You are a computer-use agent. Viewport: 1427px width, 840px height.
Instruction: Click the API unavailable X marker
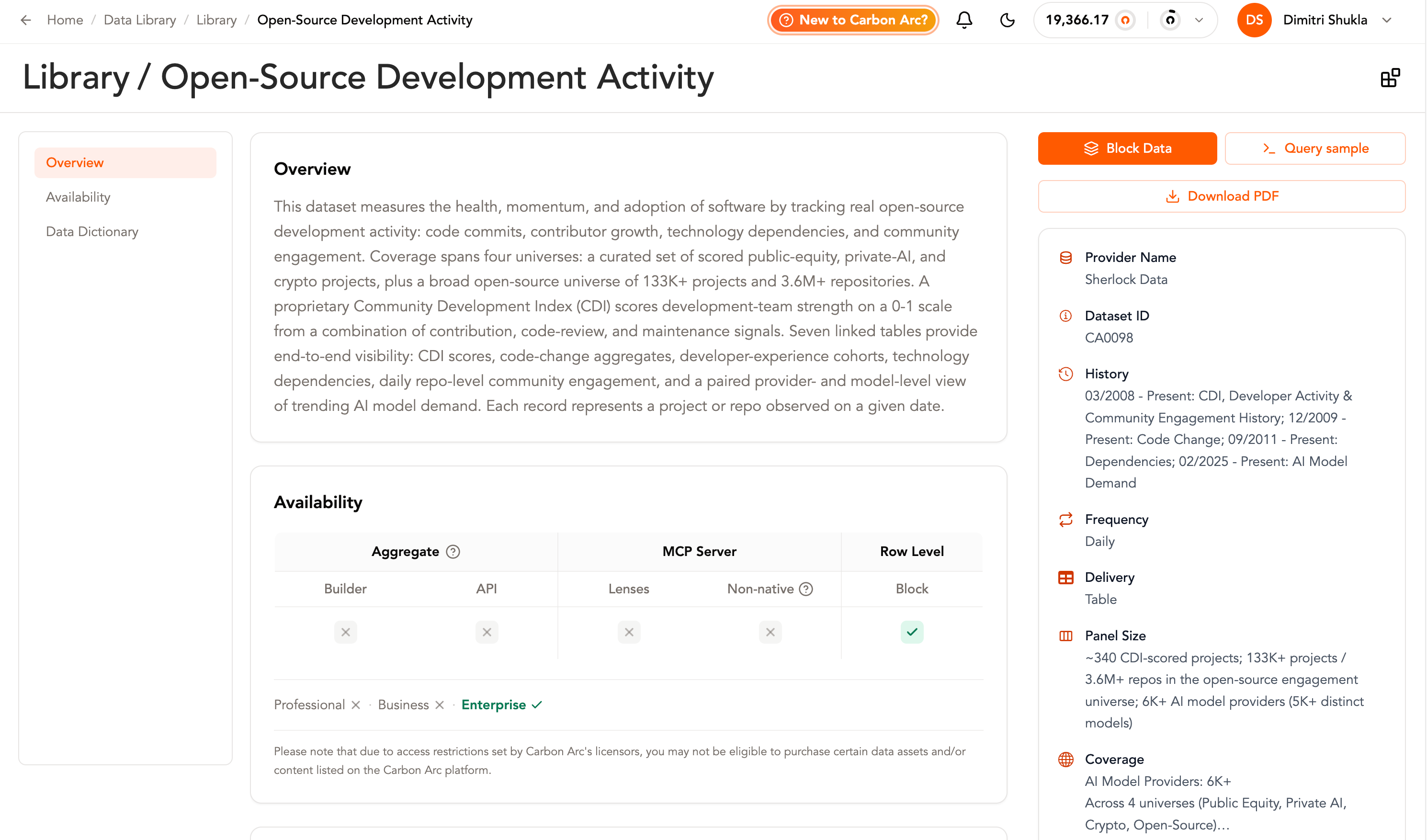[487, 632]
